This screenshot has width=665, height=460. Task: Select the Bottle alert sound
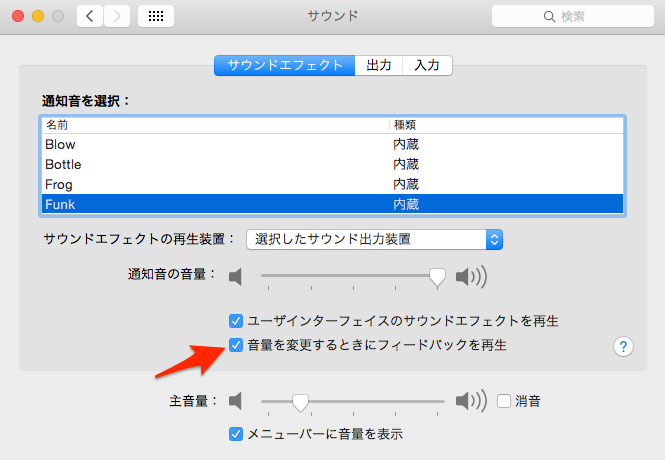332,164
